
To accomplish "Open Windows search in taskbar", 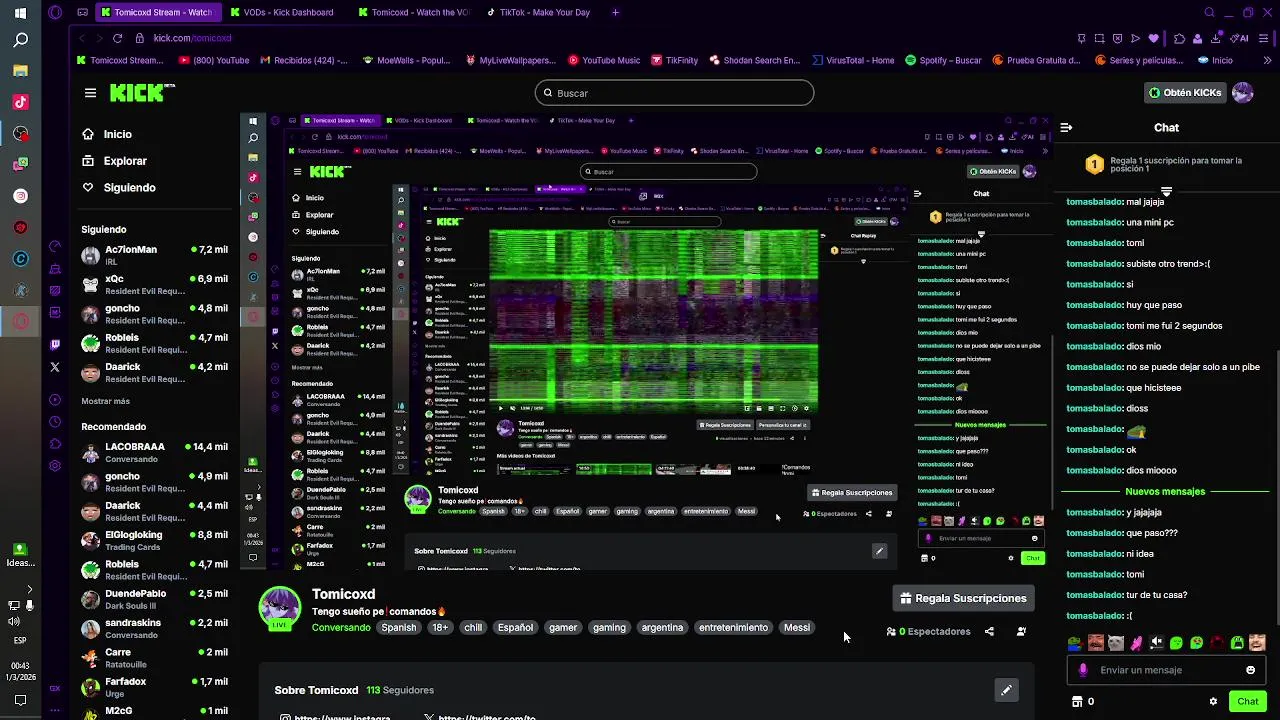I will coord(20,40).
